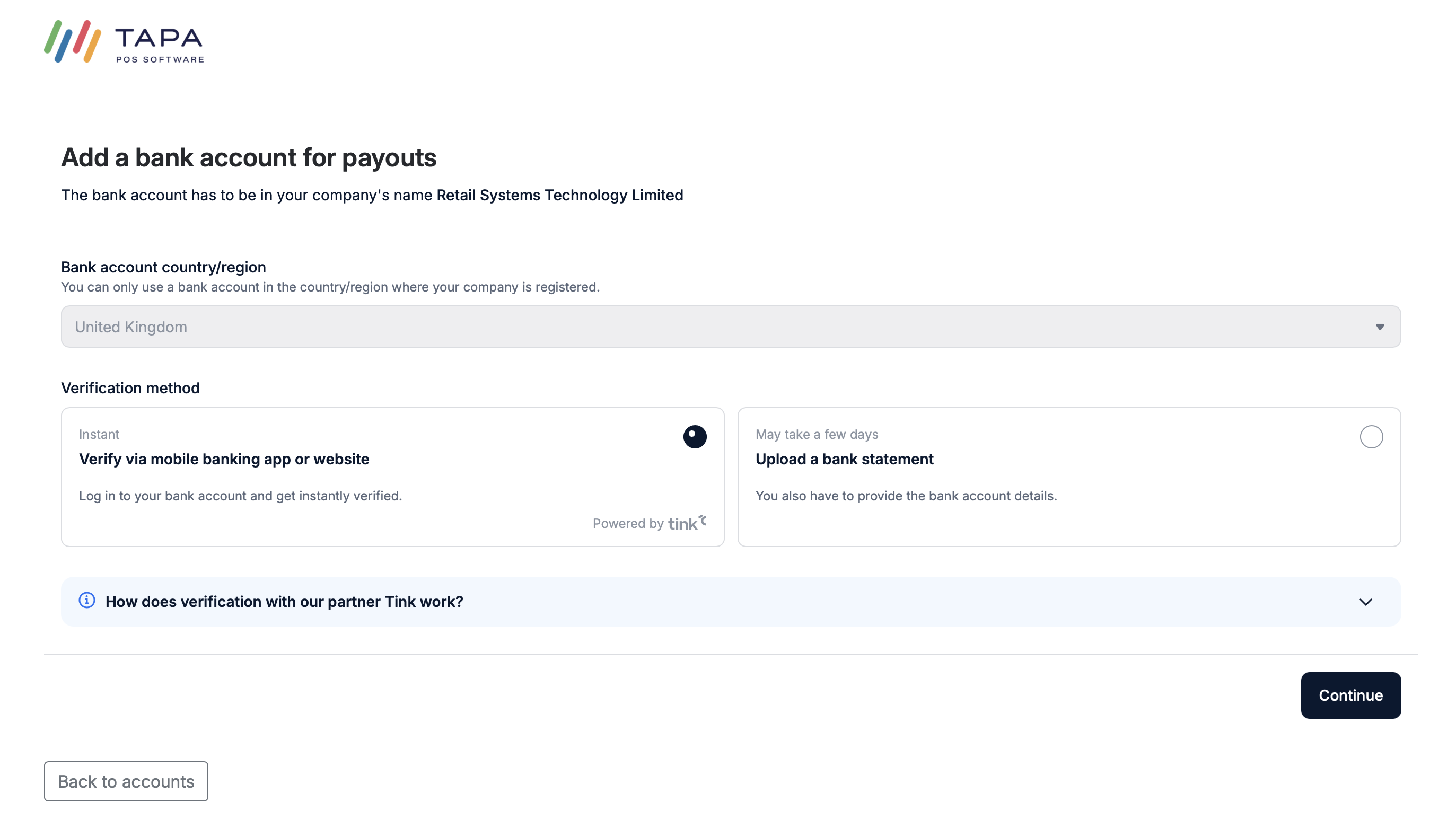
Task: Click the Powered by tink label
Action: click(x=649, y=523)
